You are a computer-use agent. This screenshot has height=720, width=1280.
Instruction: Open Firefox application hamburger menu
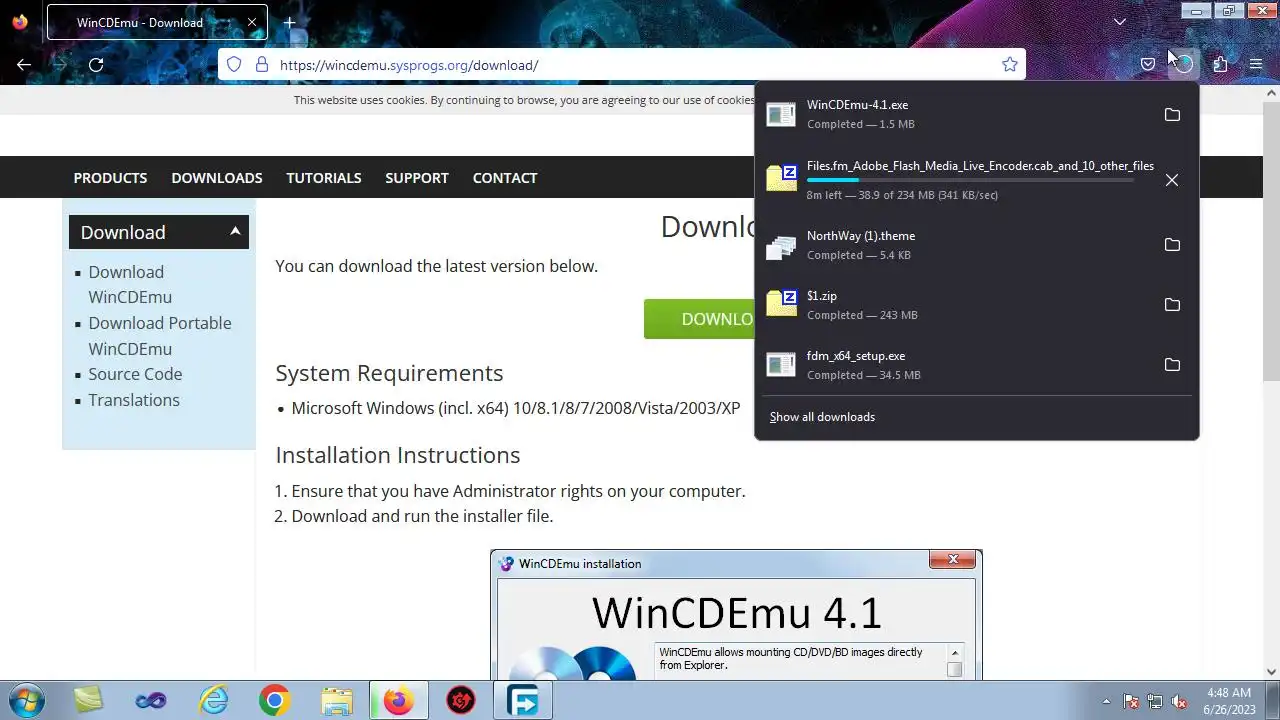(x=1256, y=65)
